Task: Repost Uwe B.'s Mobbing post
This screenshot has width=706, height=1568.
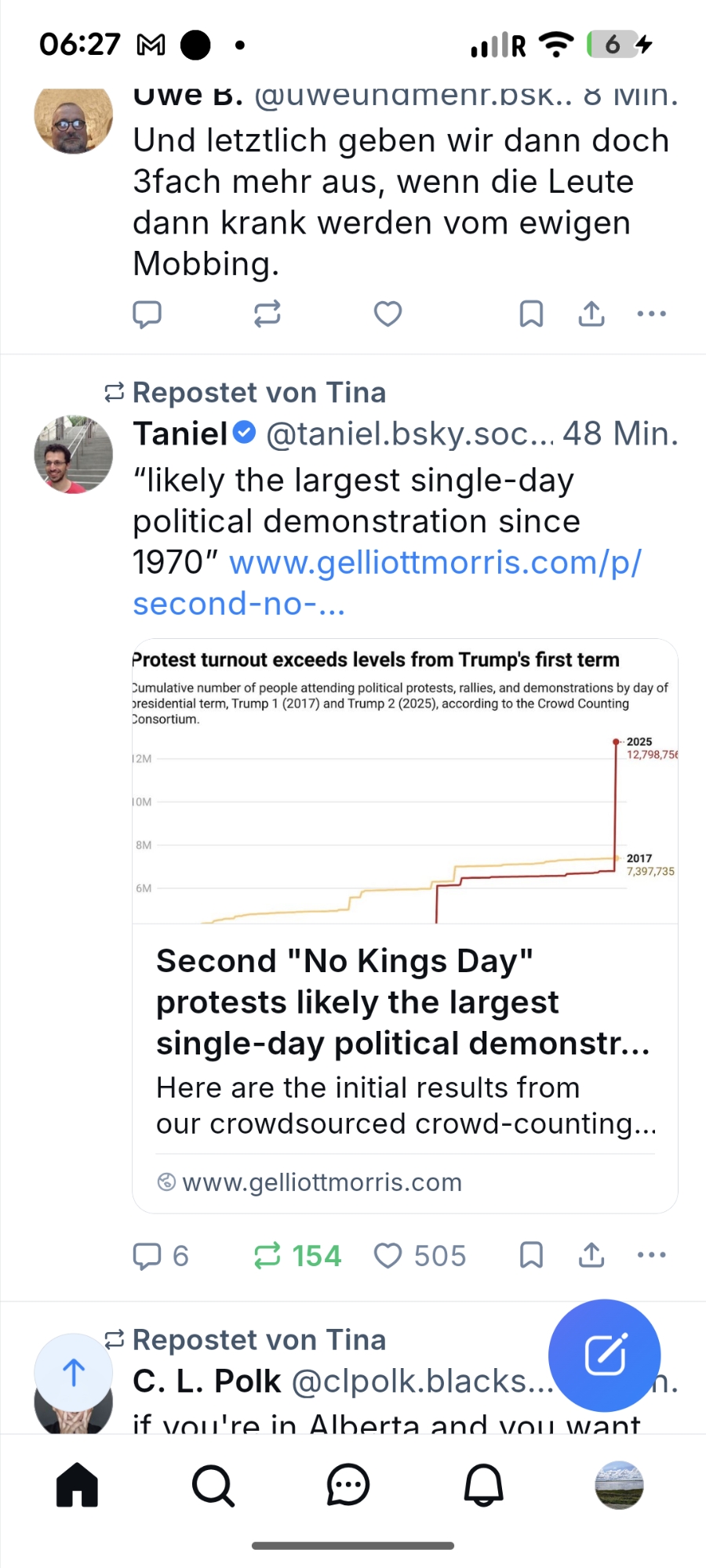Action: (267, 314)
